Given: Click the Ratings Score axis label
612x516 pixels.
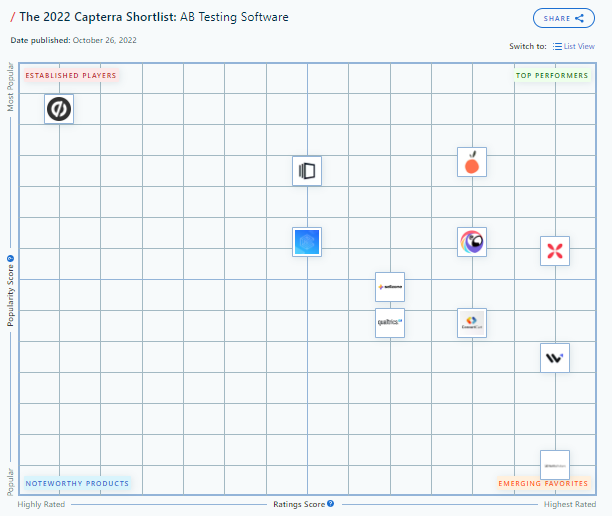Looking at the screenshot, I should click(299, 504).
